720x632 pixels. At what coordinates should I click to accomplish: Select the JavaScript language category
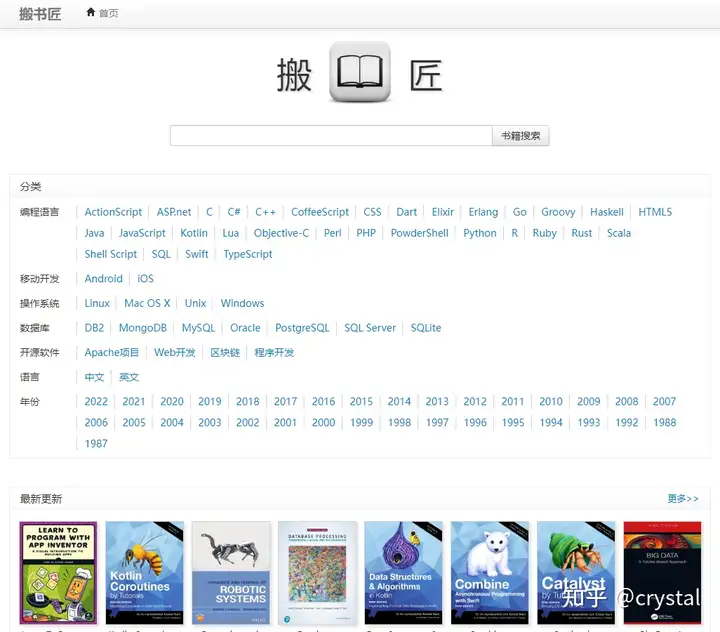[142, 233]
